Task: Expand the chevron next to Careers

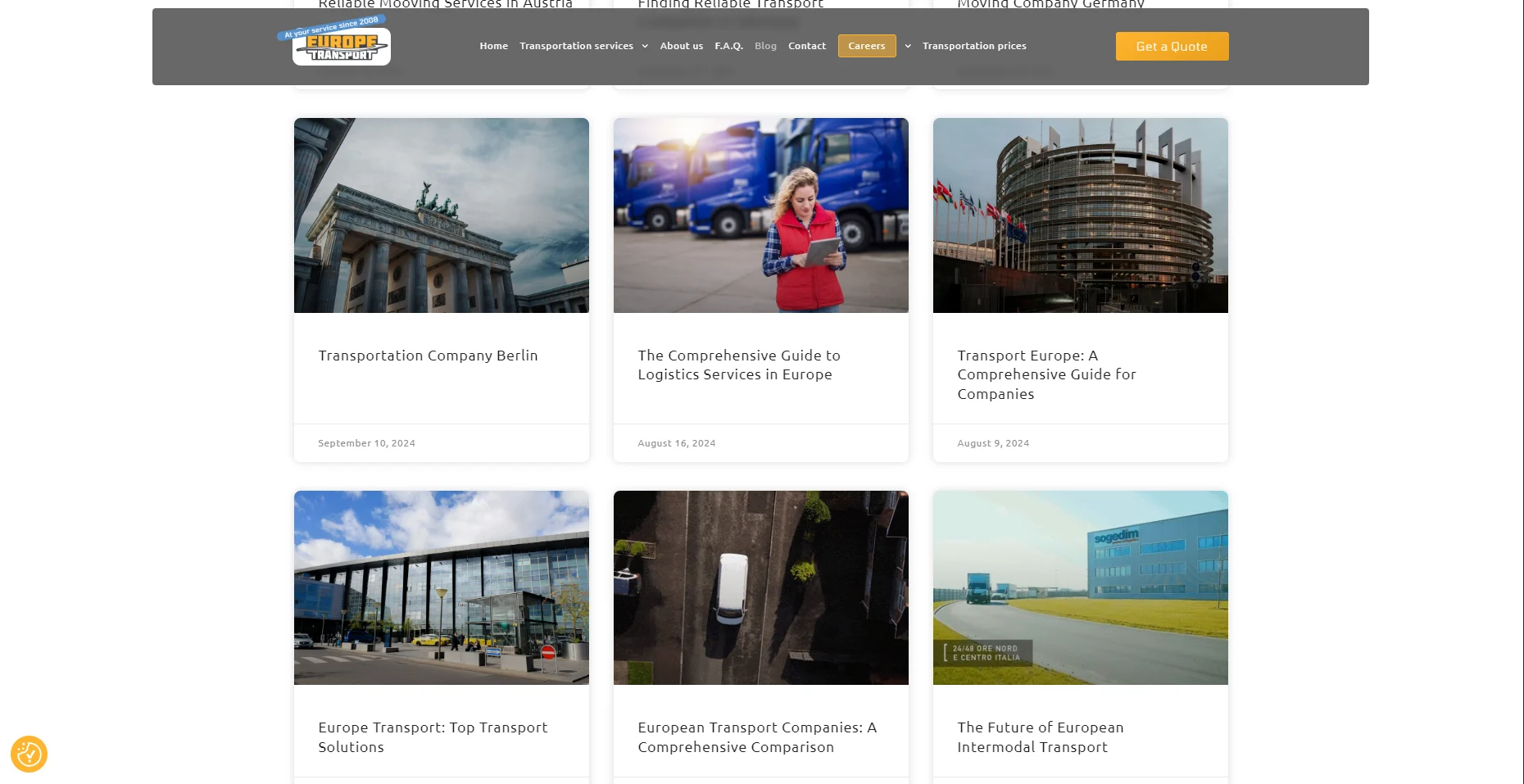Action: click(x=908, y=46)
